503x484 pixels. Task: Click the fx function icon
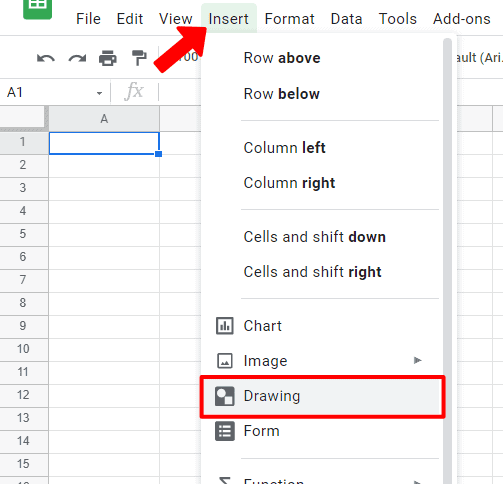point(134,91)
